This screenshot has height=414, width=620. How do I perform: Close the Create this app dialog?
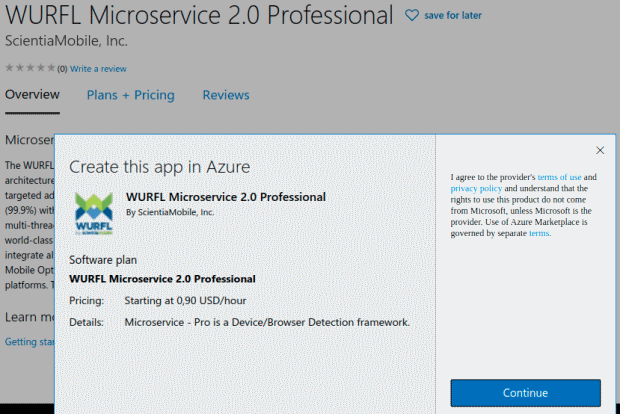(x=600, y=150)
